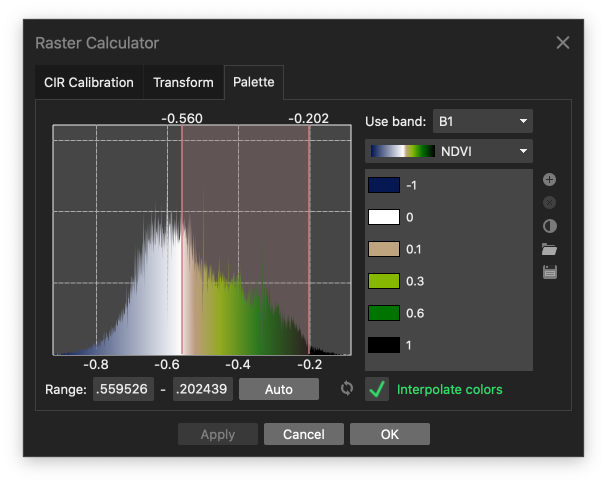The height and width of the screenshot is (484, 607).
Task: Toggle the Interpolate colors checkbox
Action: click(x=378, y=389)
